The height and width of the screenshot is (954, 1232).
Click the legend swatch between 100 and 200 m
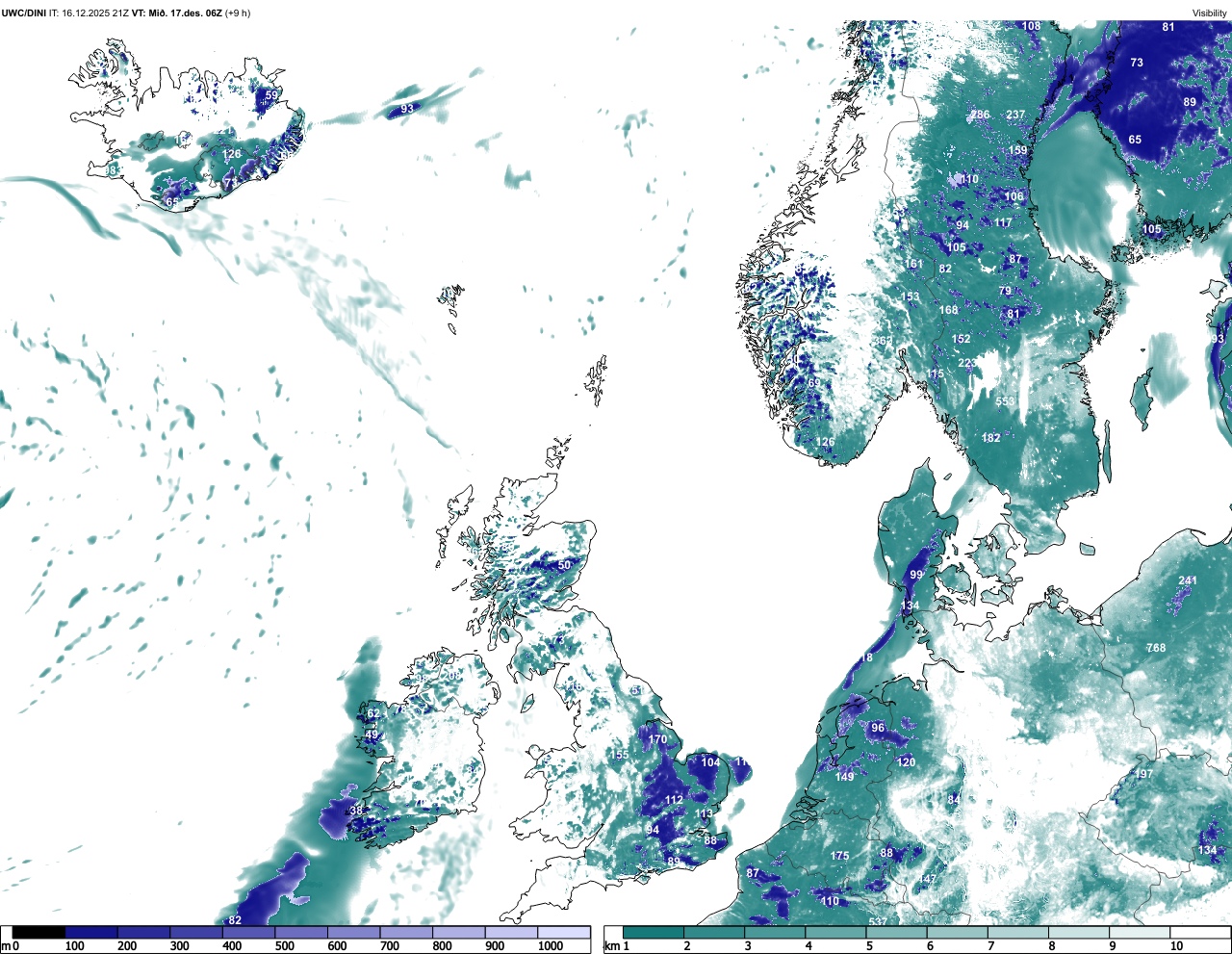pyautogui.click(x=91, y=932)
